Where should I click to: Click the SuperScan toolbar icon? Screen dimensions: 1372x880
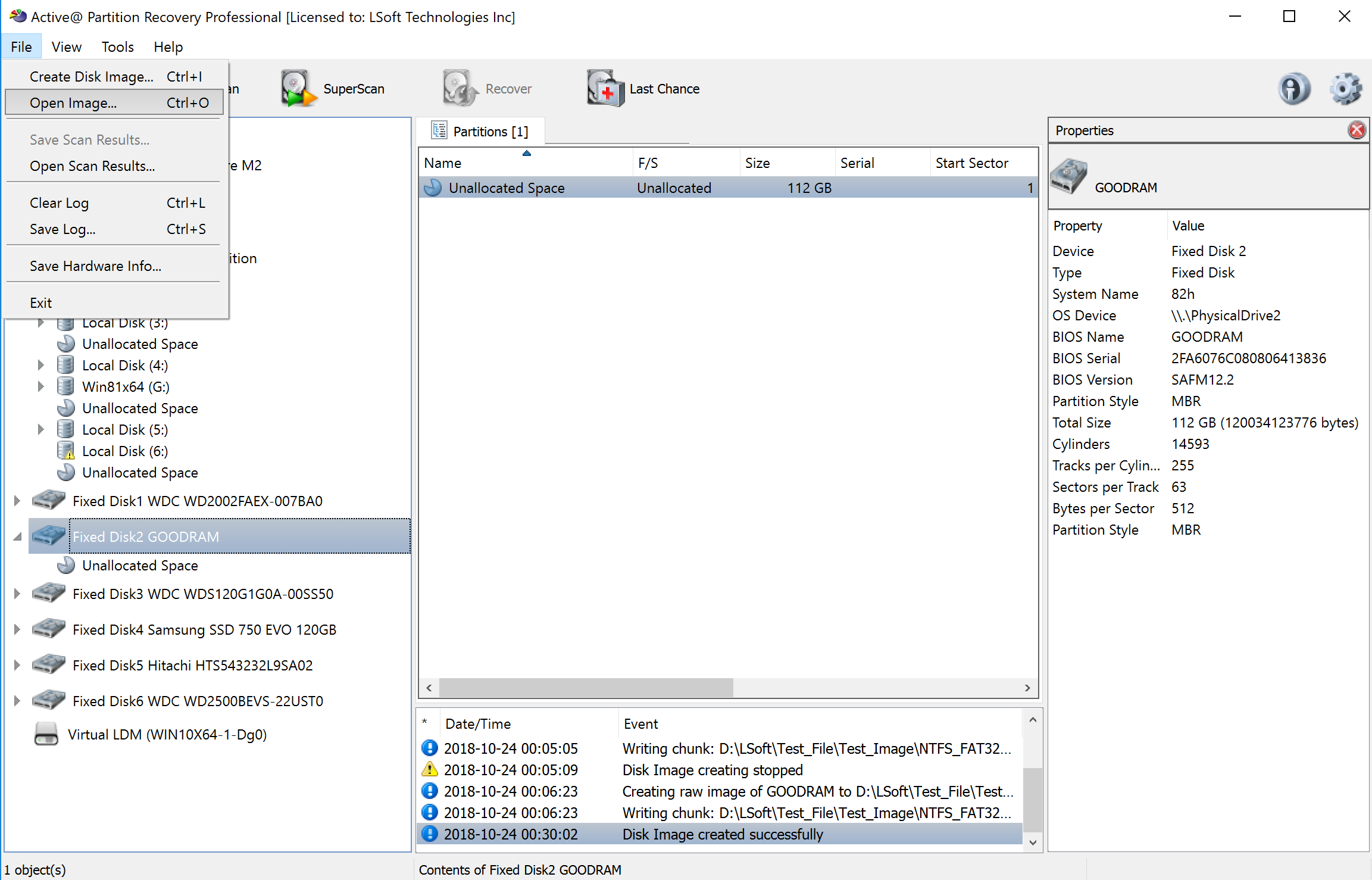(298, 89)
